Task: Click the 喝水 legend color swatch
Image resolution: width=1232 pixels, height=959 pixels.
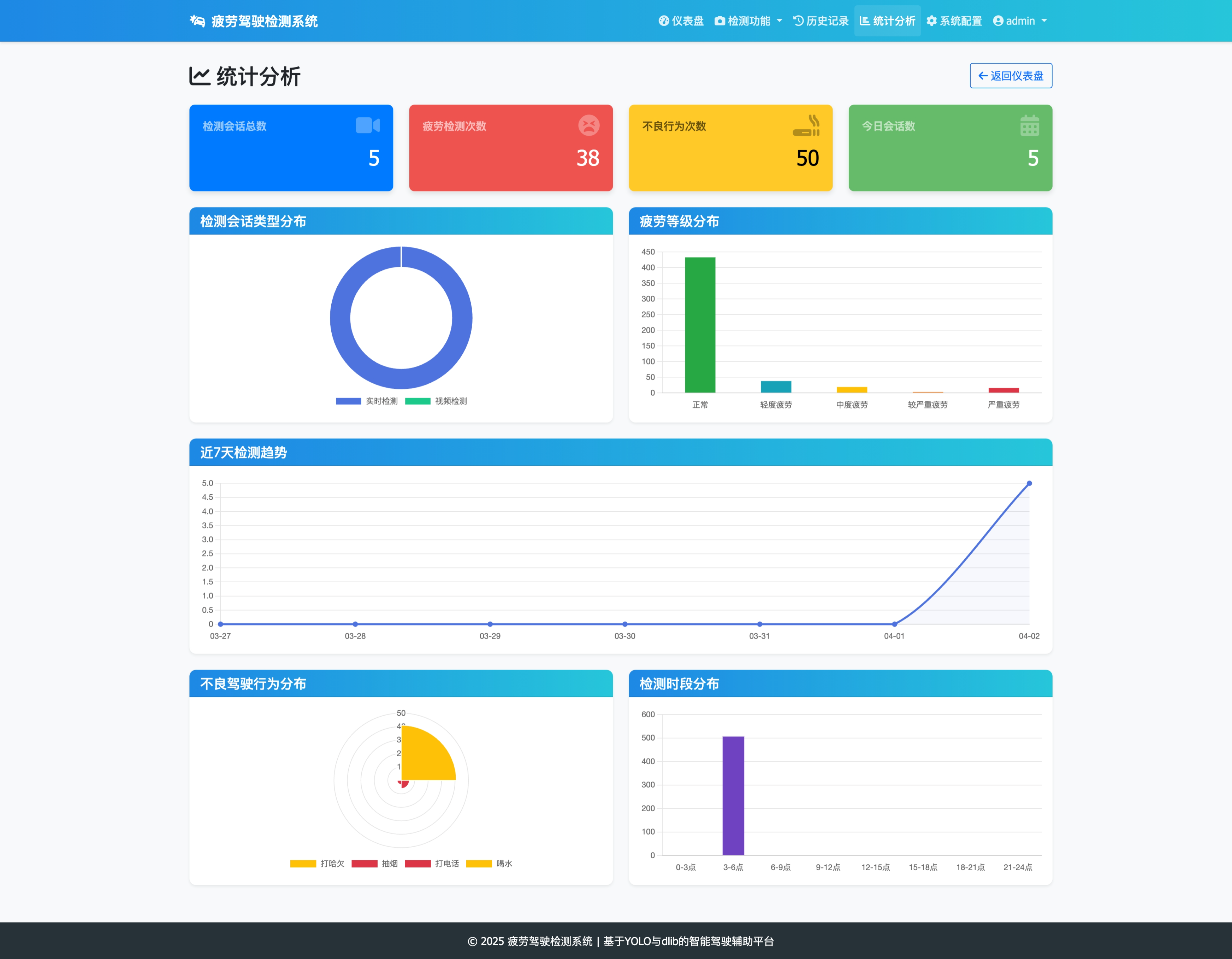Action: pos(479,864)
